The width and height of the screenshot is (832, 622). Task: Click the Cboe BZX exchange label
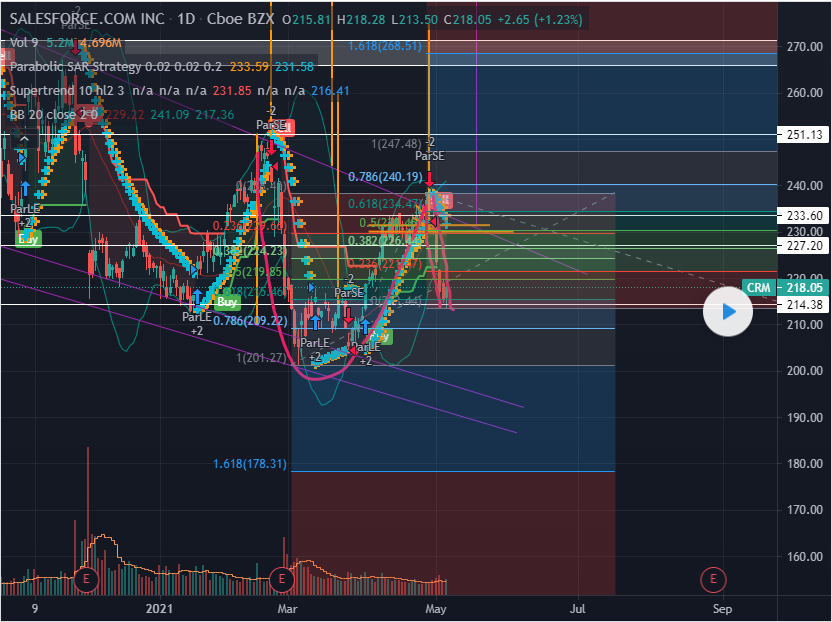(240, 19)
